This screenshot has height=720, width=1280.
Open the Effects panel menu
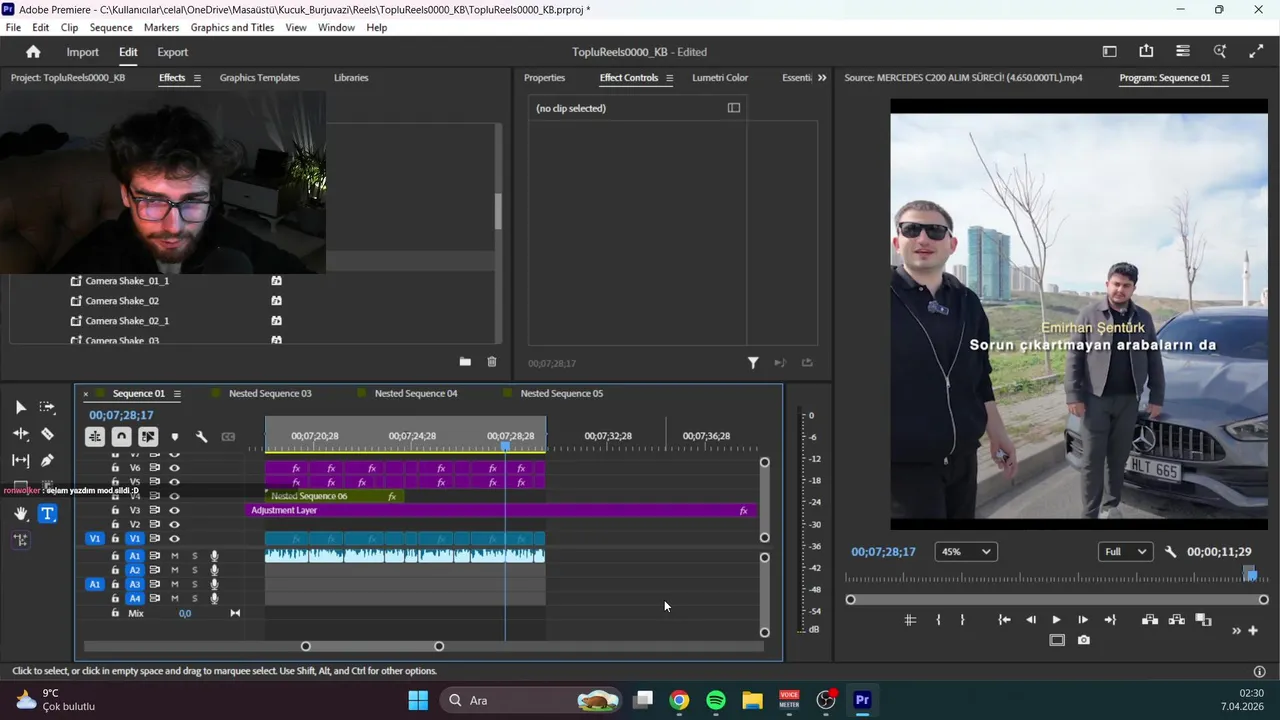197,78
